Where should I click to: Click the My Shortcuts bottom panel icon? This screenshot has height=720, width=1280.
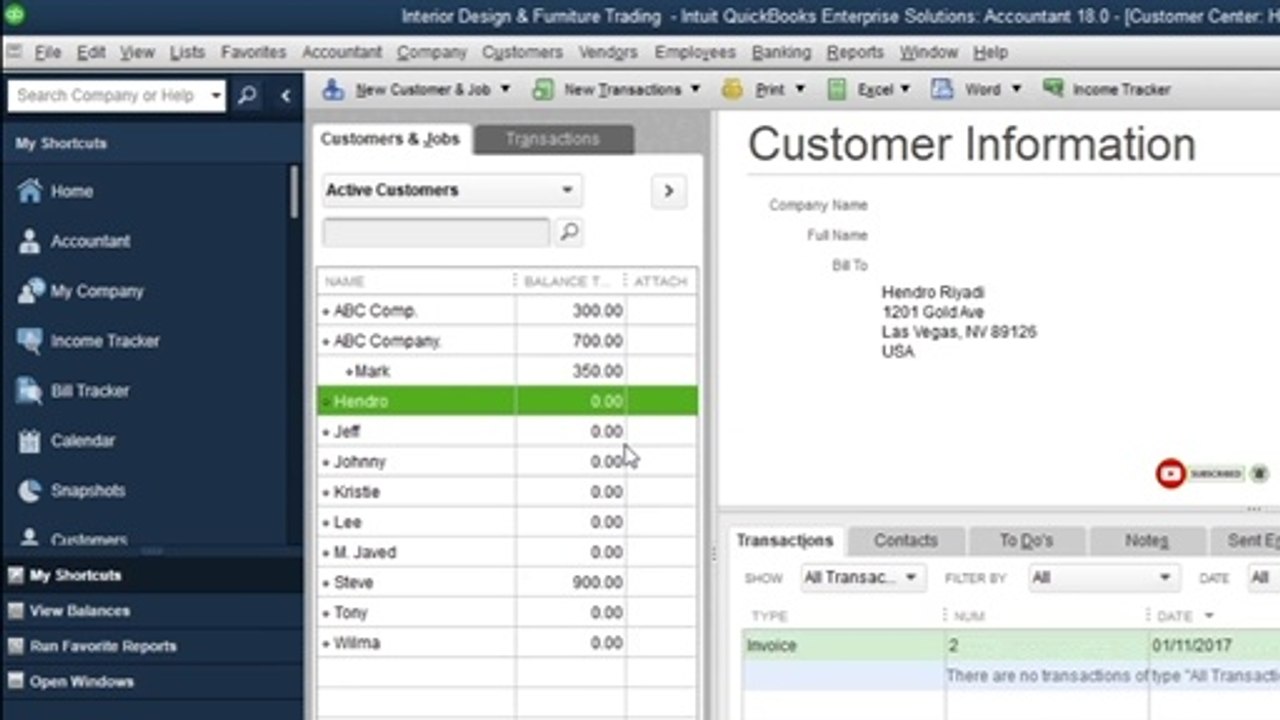tap(15, 576)
